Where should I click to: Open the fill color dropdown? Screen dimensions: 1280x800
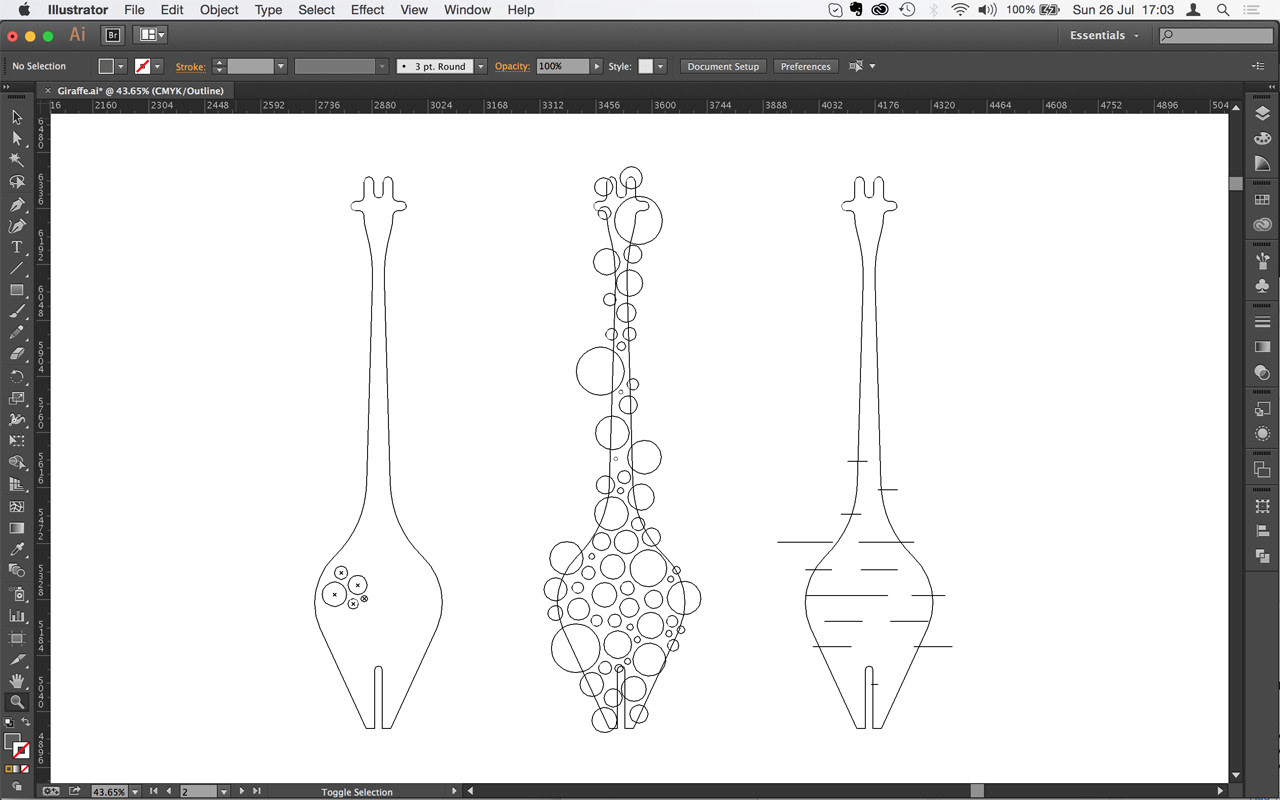click(121, 66)
